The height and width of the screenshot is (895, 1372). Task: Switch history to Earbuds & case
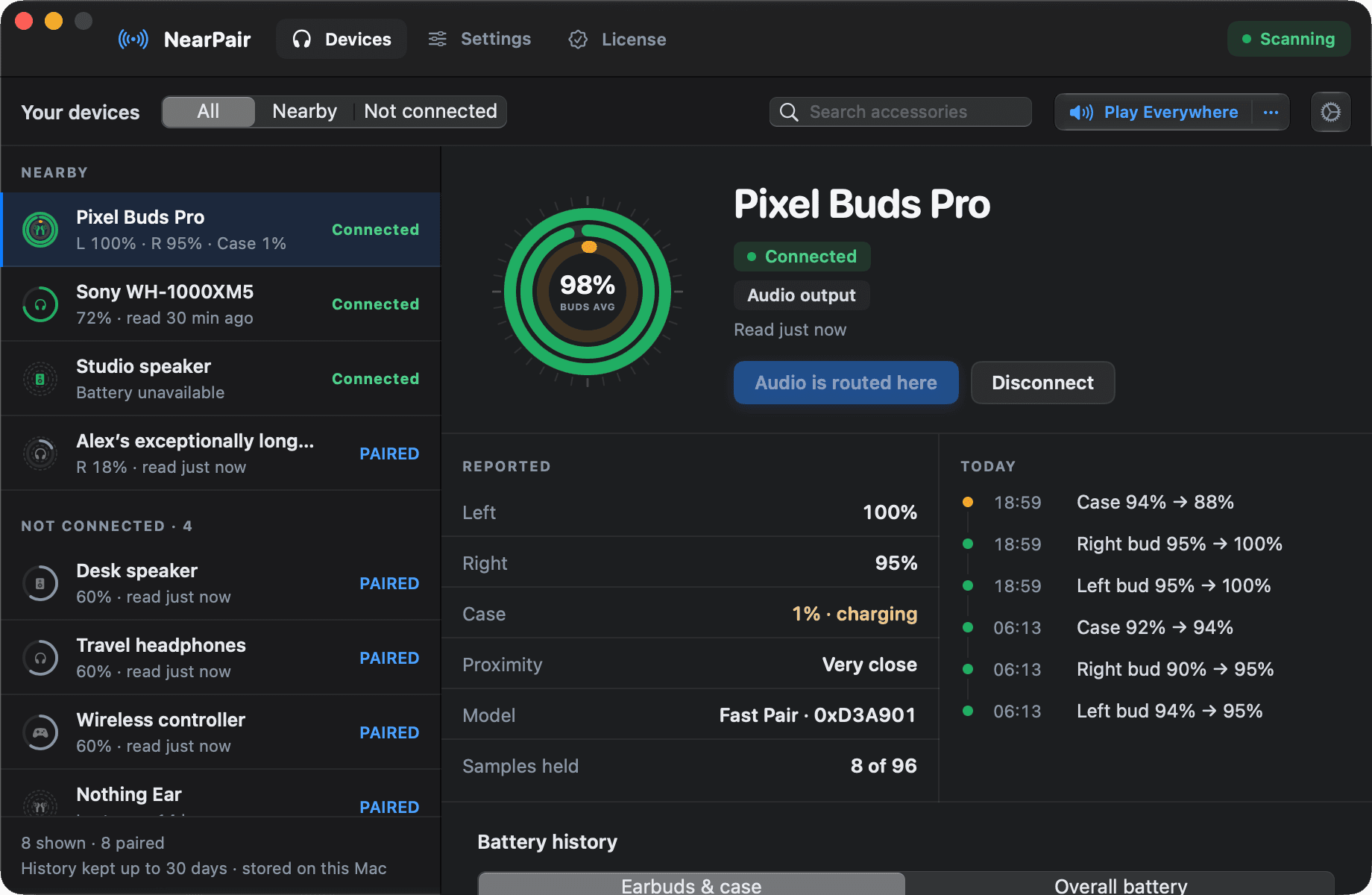(691, 885)
